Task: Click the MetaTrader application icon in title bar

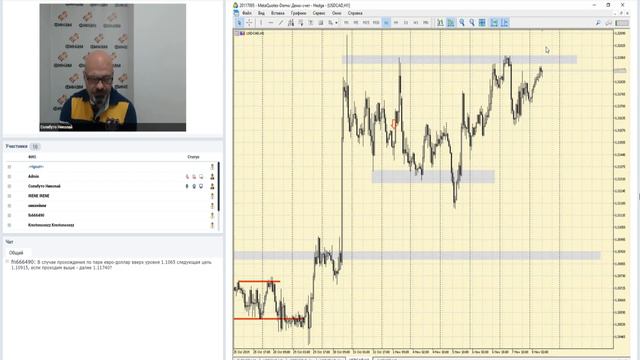Action: tap(236, 5)
